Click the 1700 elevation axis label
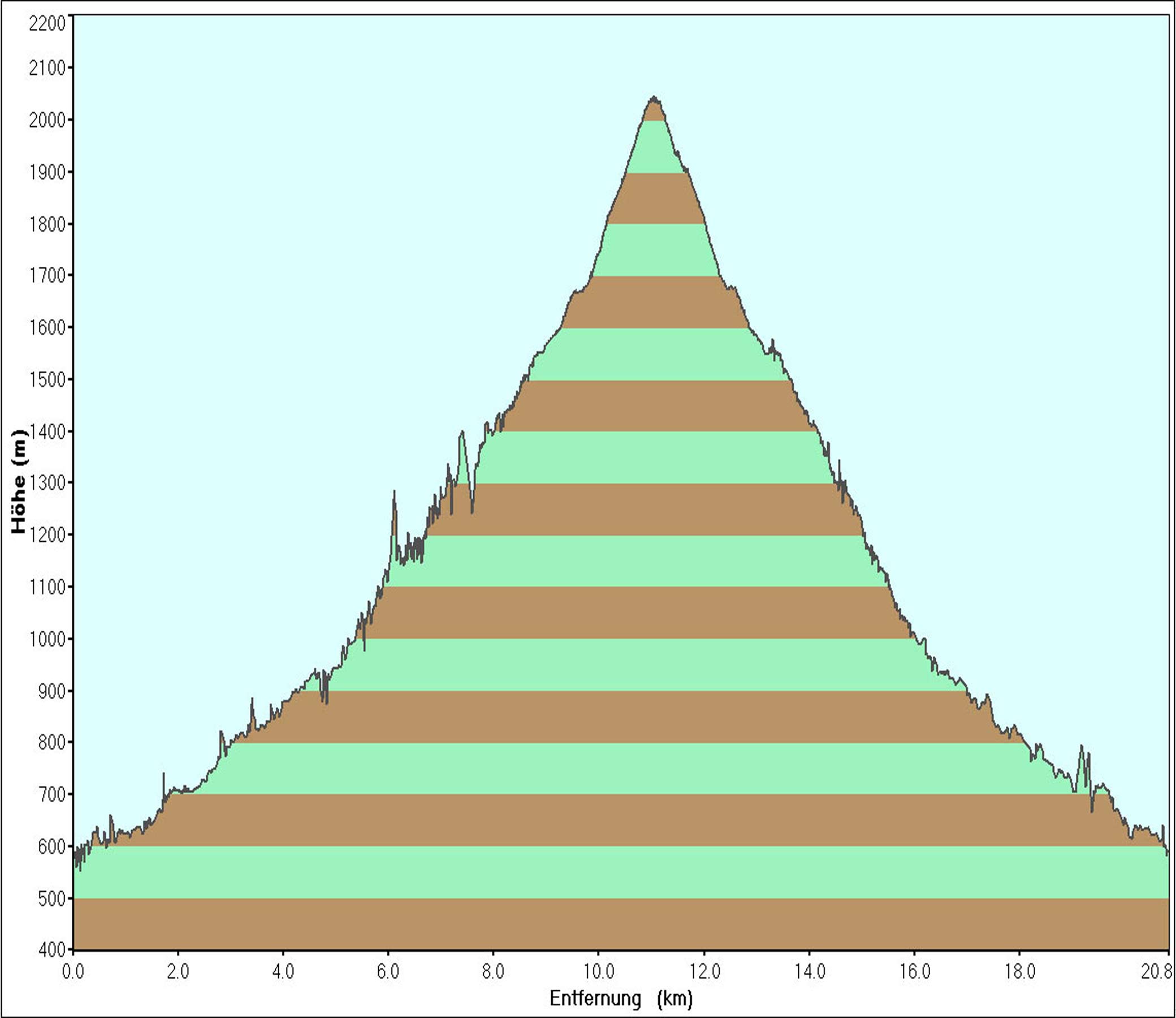This screenshot has height=1018, width=1176. [x=47, y=275]
